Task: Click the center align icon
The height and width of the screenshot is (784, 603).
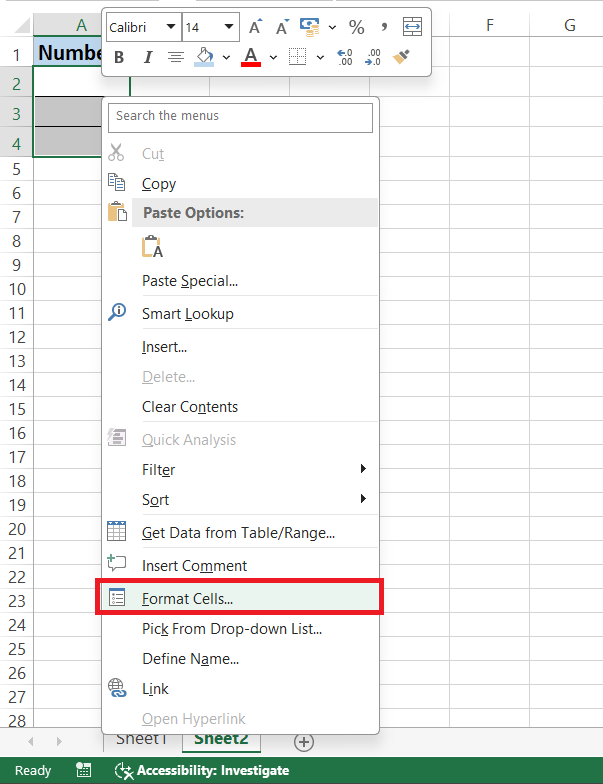Action: tap(176, 58)
